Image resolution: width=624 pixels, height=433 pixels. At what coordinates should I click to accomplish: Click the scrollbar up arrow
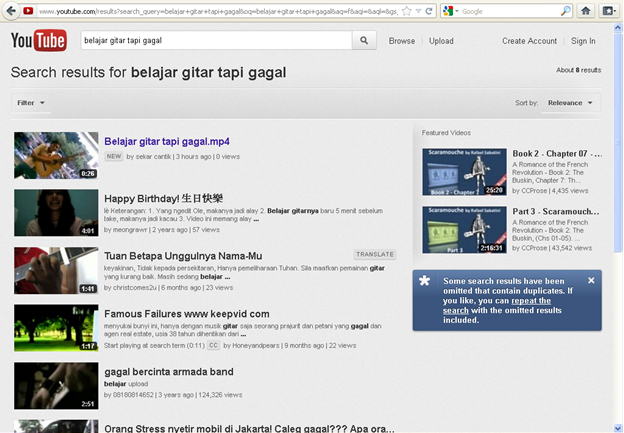(x=618, y=27)
